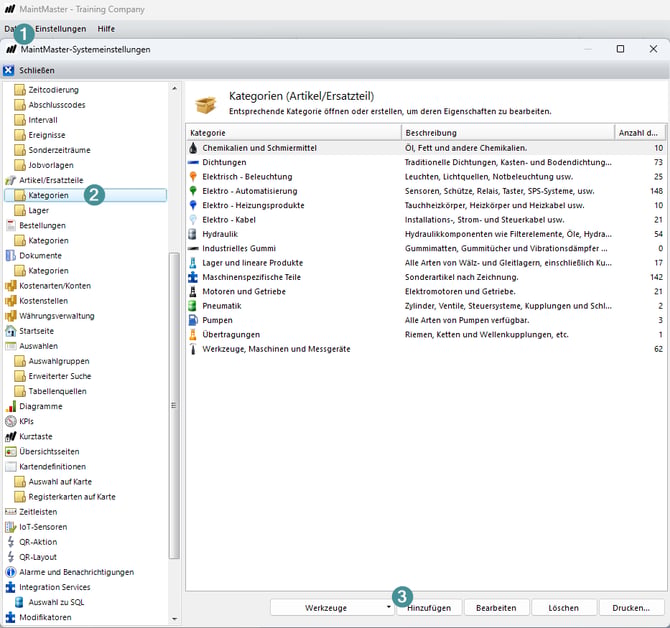Click the KPIs gauge icon

(x=11, y=421)
